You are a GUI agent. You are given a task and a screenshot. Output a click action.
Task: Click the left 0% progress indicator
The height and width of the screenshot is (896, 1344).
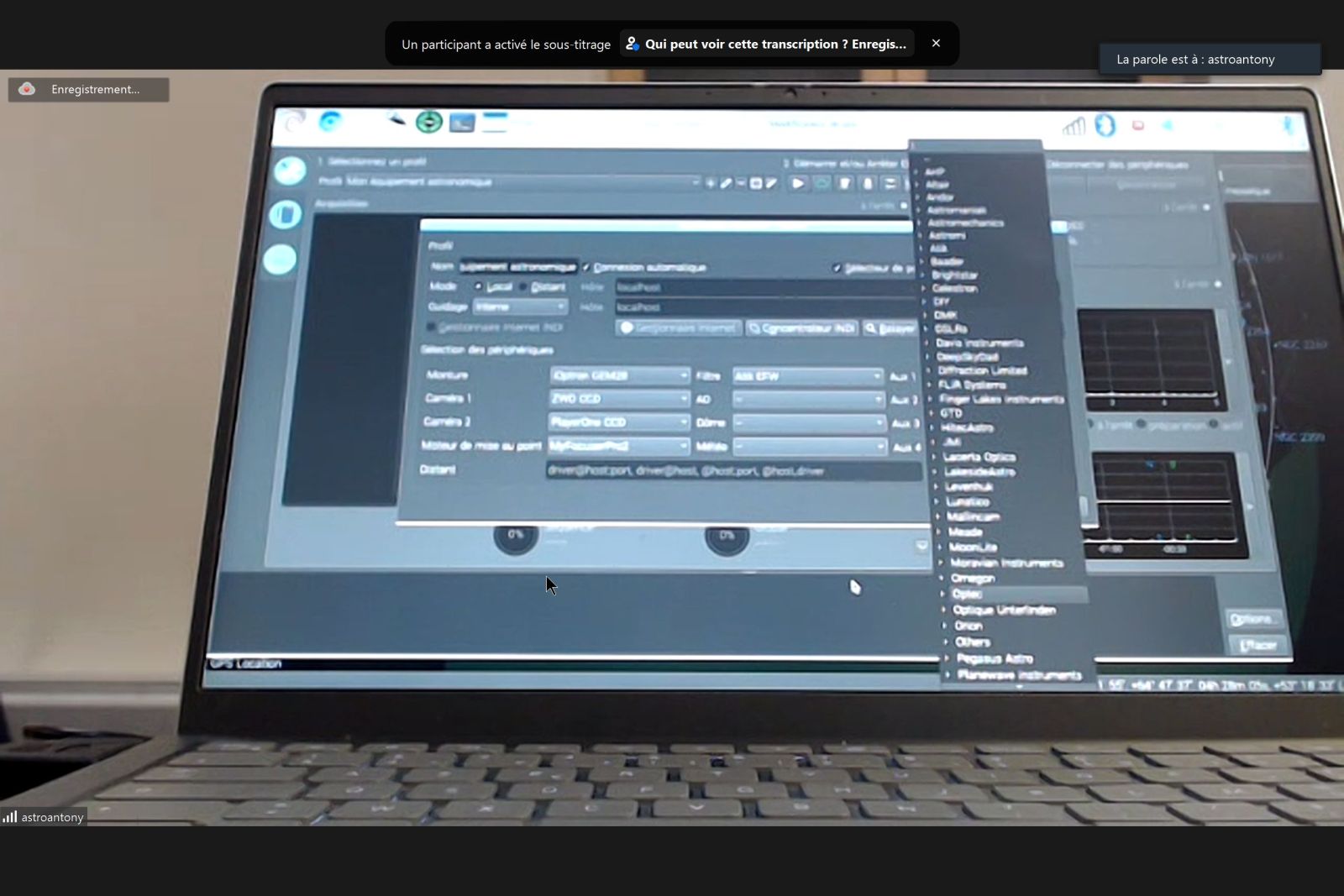[516, 534]
